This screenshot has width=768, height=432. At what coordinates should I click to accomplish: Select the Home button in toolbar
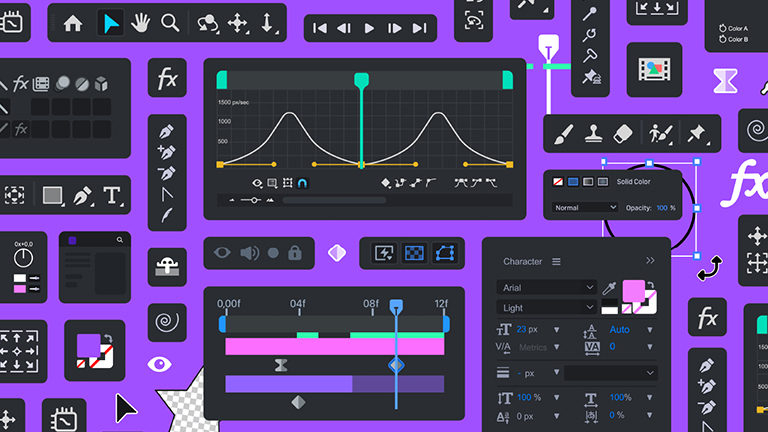(x=73, y=23)
